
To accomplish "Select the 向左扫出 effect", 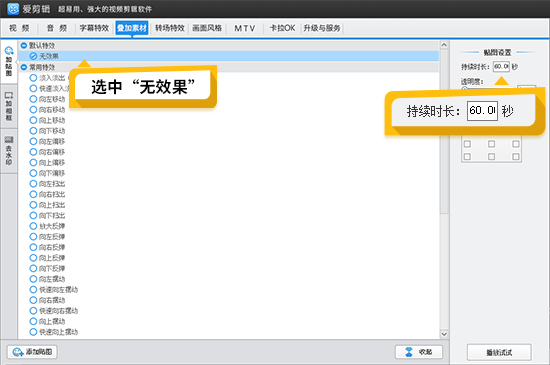I will coord(47,184).
